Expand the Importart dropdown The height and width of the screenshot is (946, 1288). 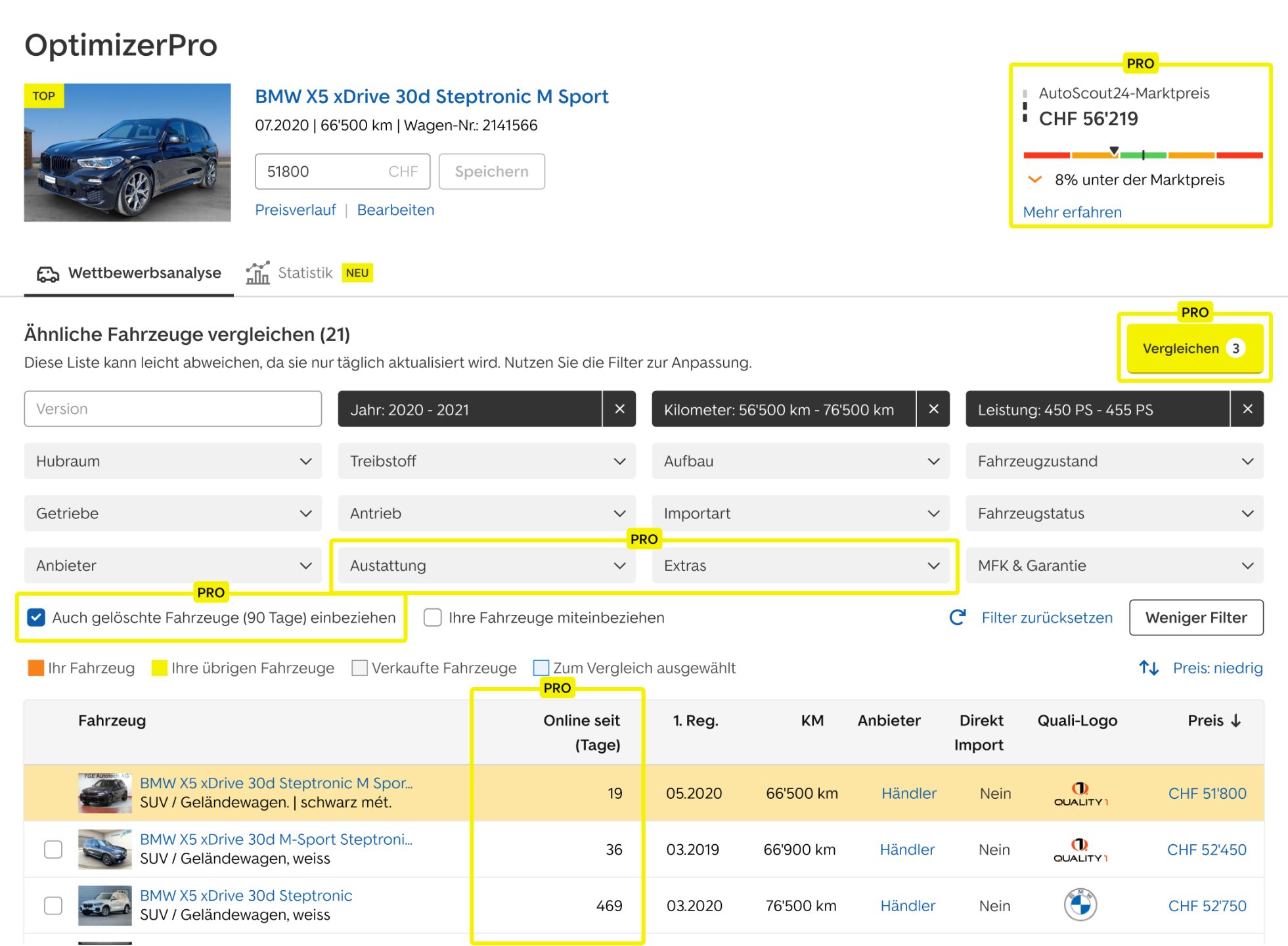pyautogui.click(x=801, y=513)
